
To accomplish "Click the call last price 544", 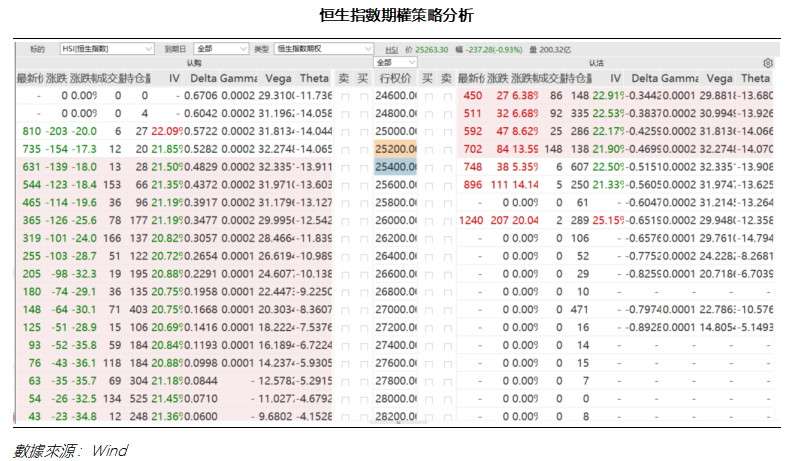I will 31,185.
